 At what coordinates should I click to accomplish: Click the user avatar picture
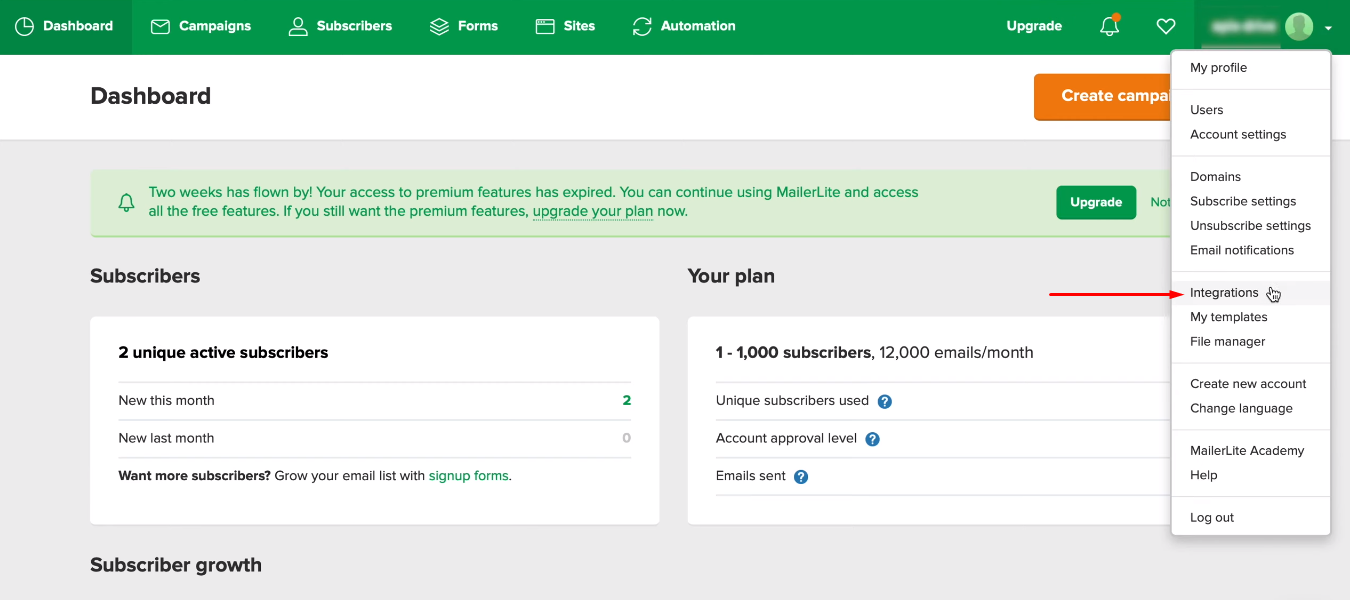click(x=1299, y=27)
